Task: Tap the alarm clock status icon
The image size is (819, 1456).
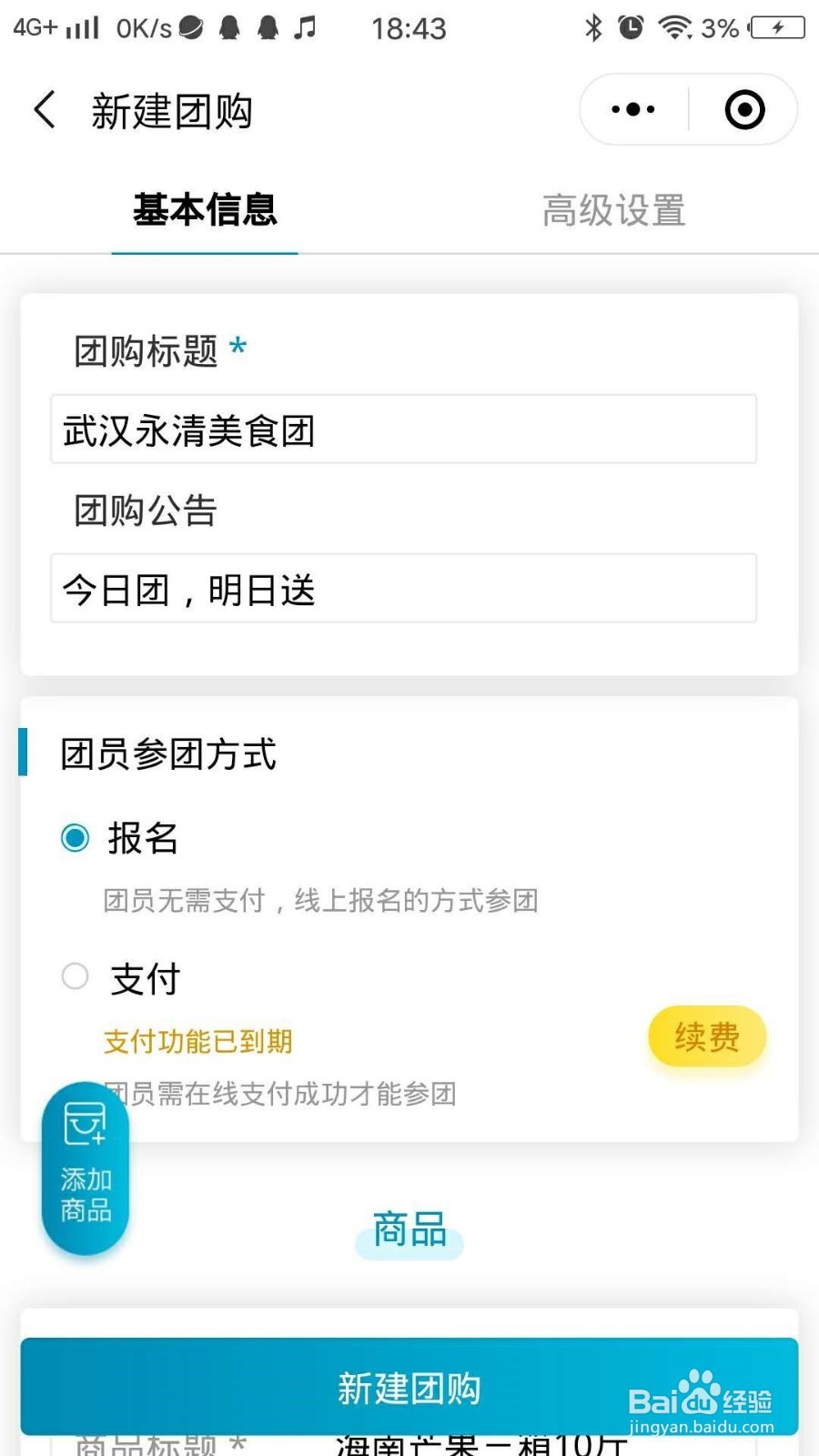Action: point(631,28)
